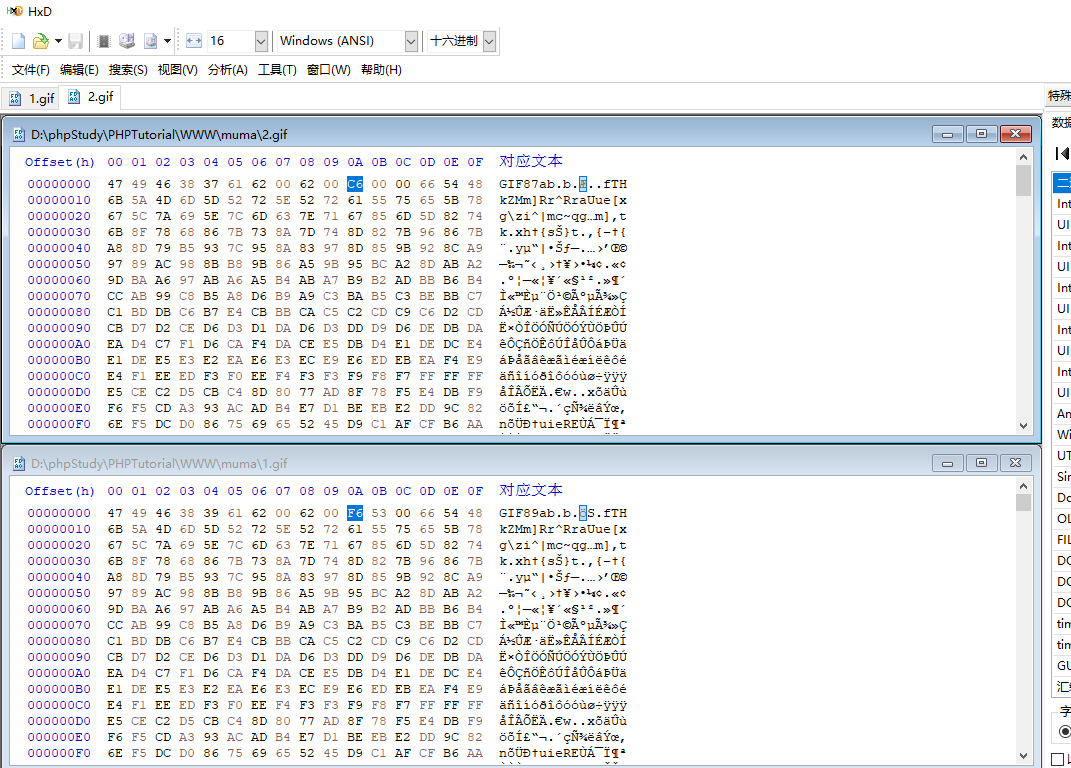Restore the 2.gif child window size
This screenshot has width=1071, height=768.
(x=982, y=134)
